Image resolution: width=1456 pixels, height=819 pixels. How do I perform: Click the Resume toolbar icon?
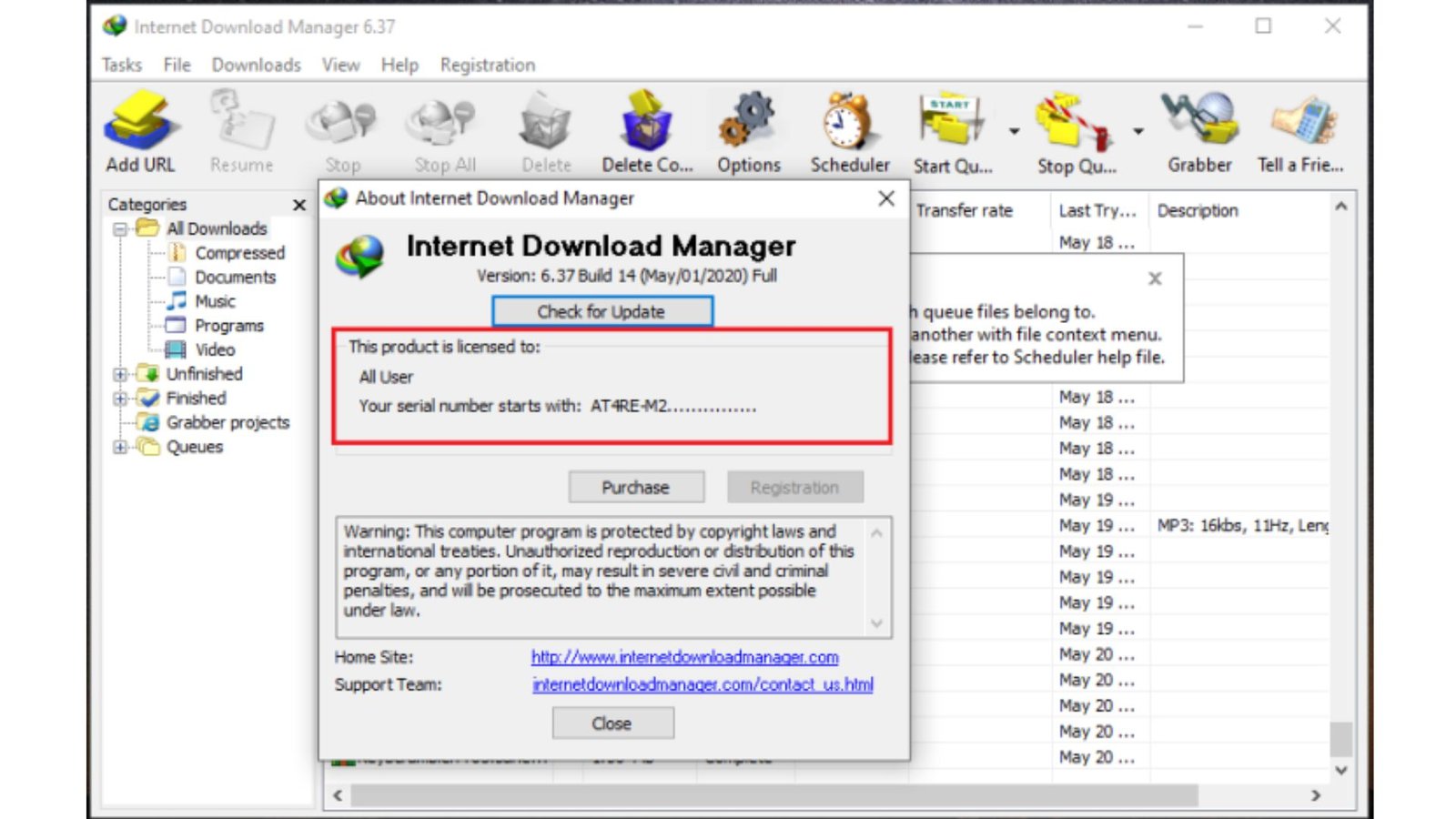241,132
